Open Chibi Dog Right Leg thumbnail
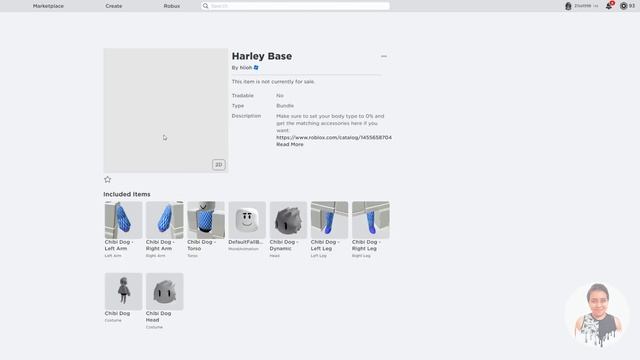The width and height of the screenshot is (640, 360). point(371,220)
